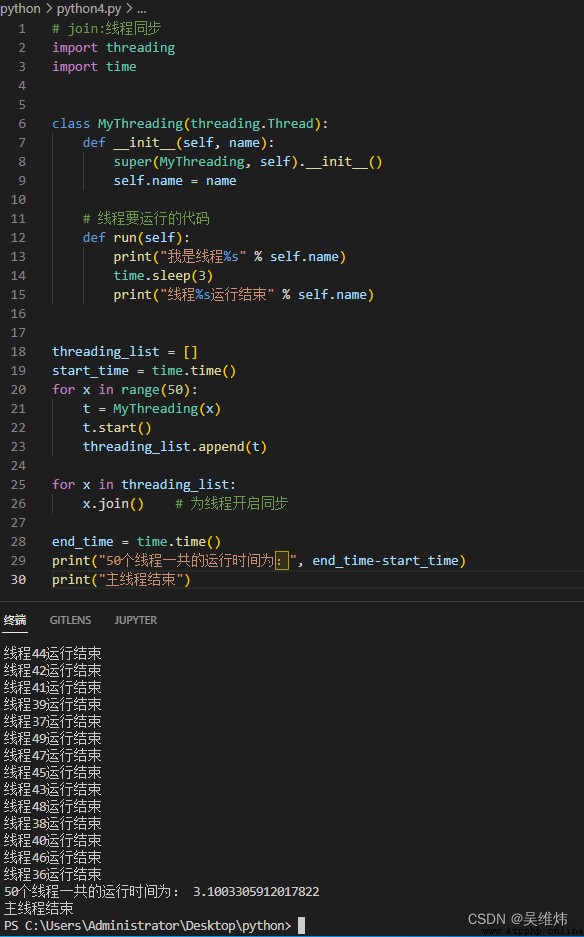Click the x.join() call
The width and height of the screenshot is (584, 937).
pos(114,504)
